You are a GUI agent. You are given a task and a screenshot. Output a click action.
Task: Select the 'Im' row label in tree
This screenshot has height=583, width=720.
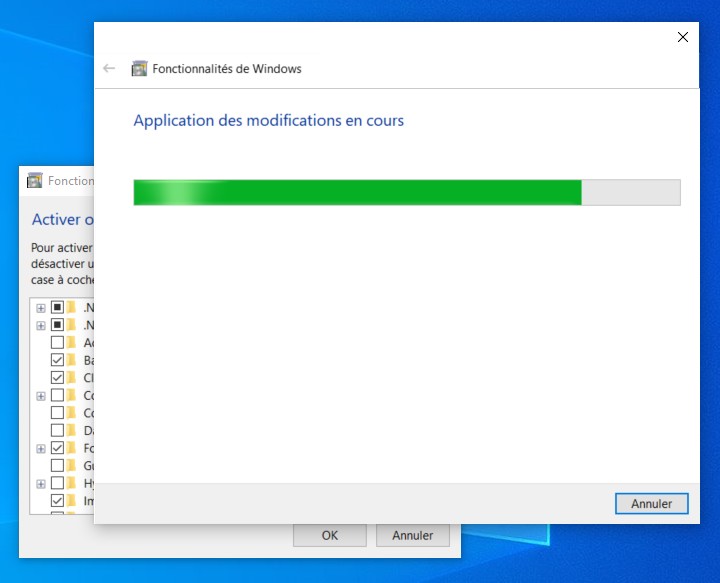(x=89, y=501)
